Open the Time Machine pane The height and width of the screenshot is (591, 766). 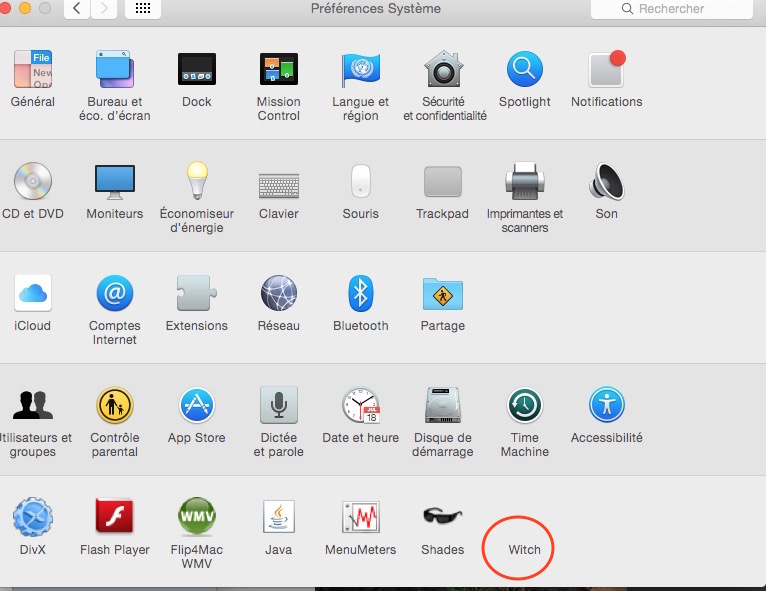click(x=524, y=406)
